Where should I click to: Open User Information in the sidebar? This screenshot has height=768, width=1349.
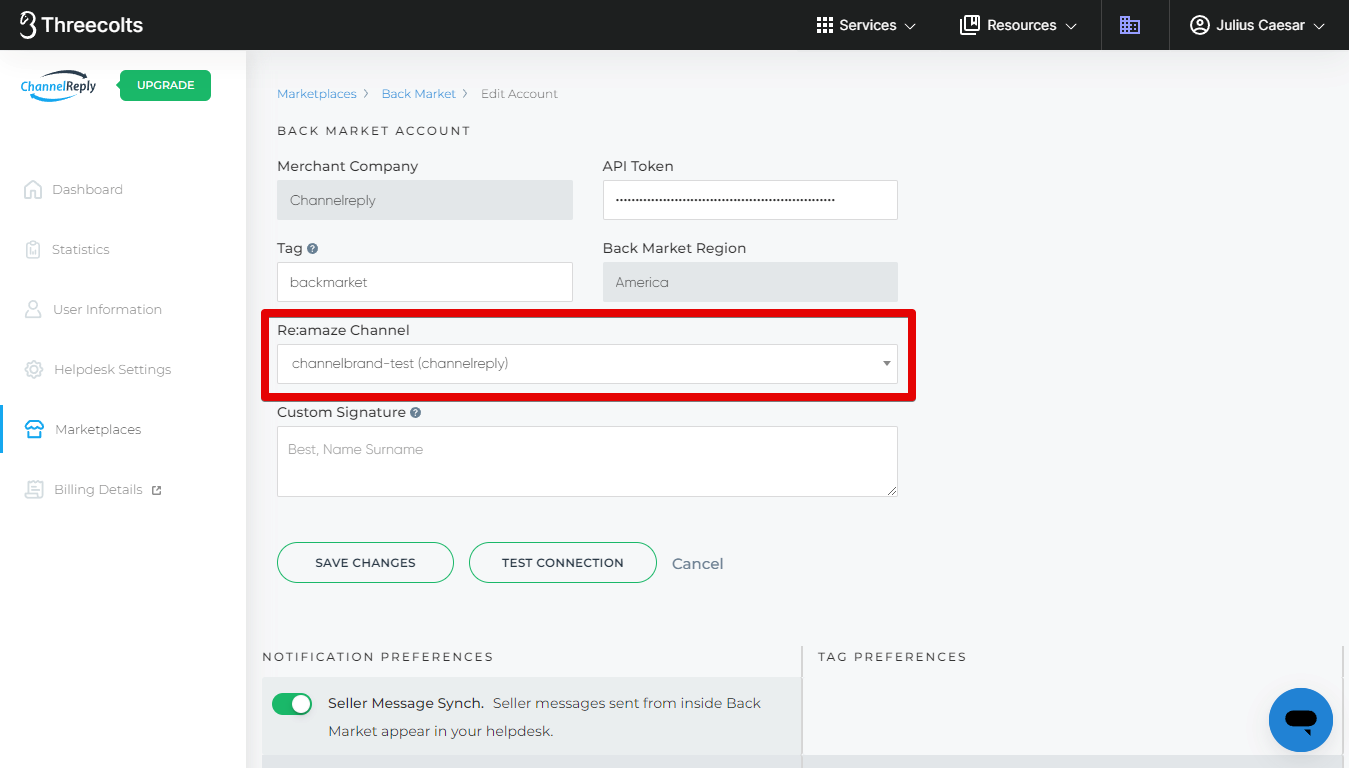(x=93, y=309)
